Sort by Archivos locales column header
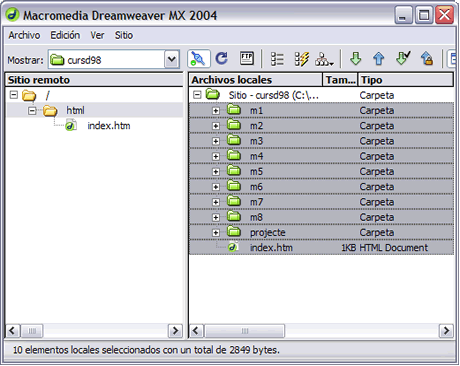Screen dimensions: 460x366 point(256,80)
